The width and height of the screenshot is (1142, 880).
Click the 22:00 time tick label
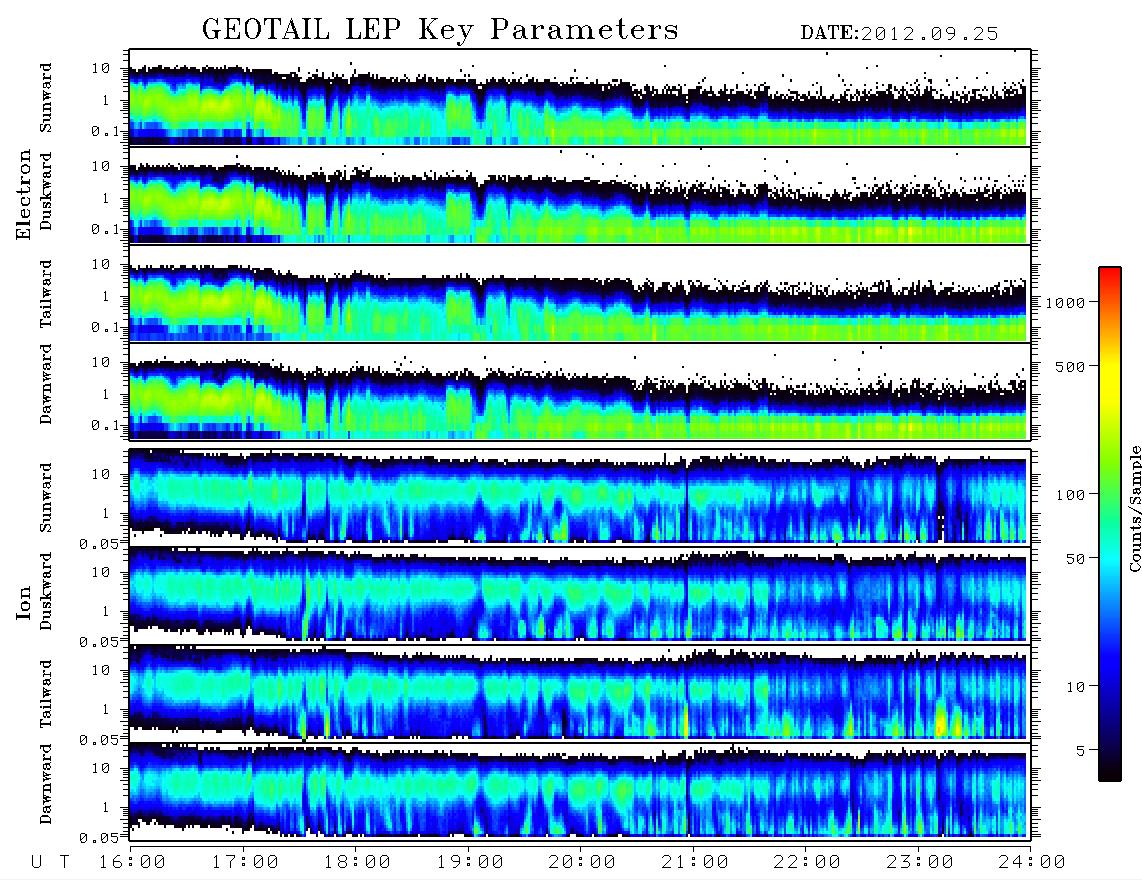808,862
